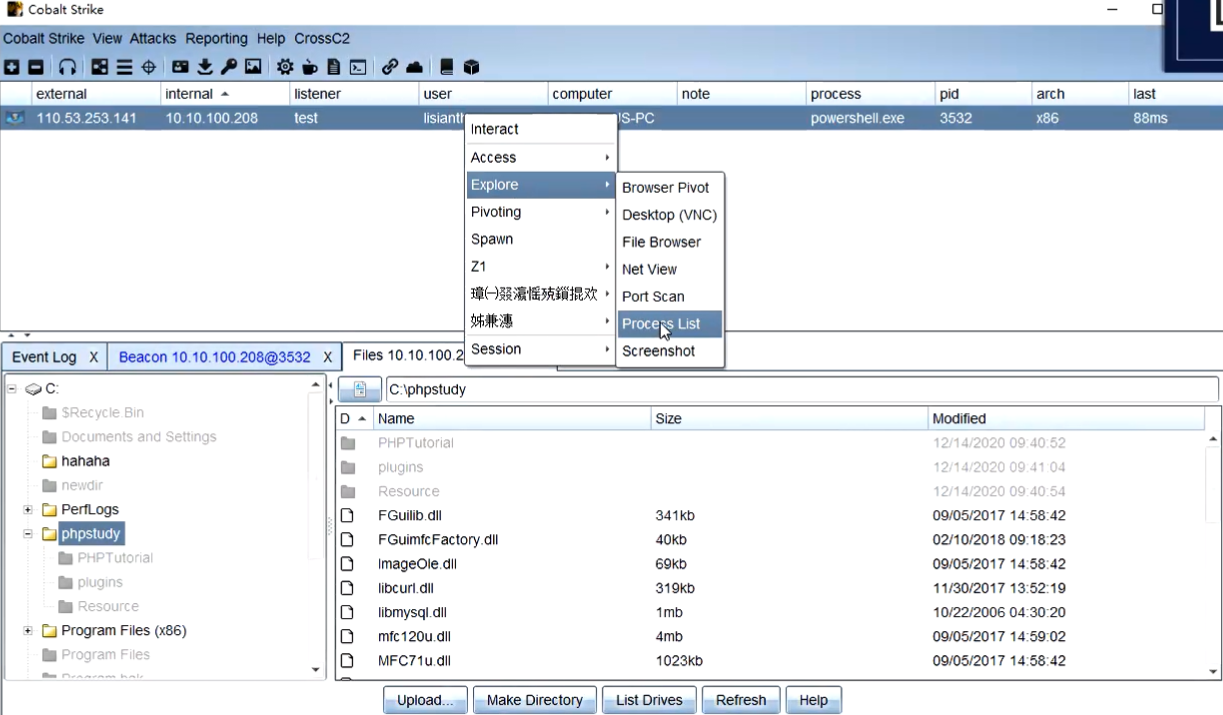Choose Process List from Explore submenu
The width and height of the screenshot is (1223, 715).
click(x=670, y=324)
